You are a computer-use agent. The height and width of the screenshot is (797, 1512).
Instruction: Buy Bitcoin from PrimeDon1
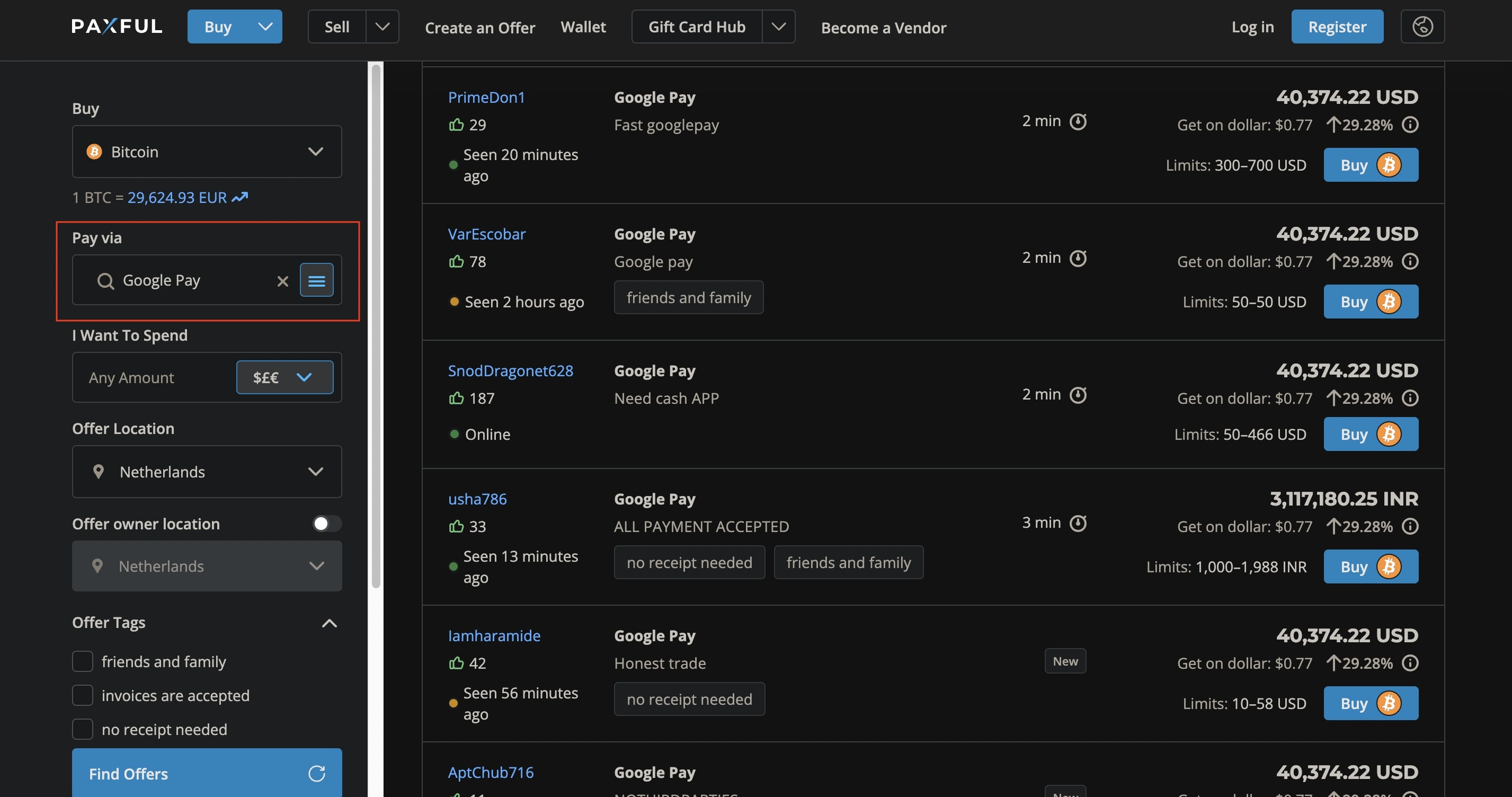1371,165
